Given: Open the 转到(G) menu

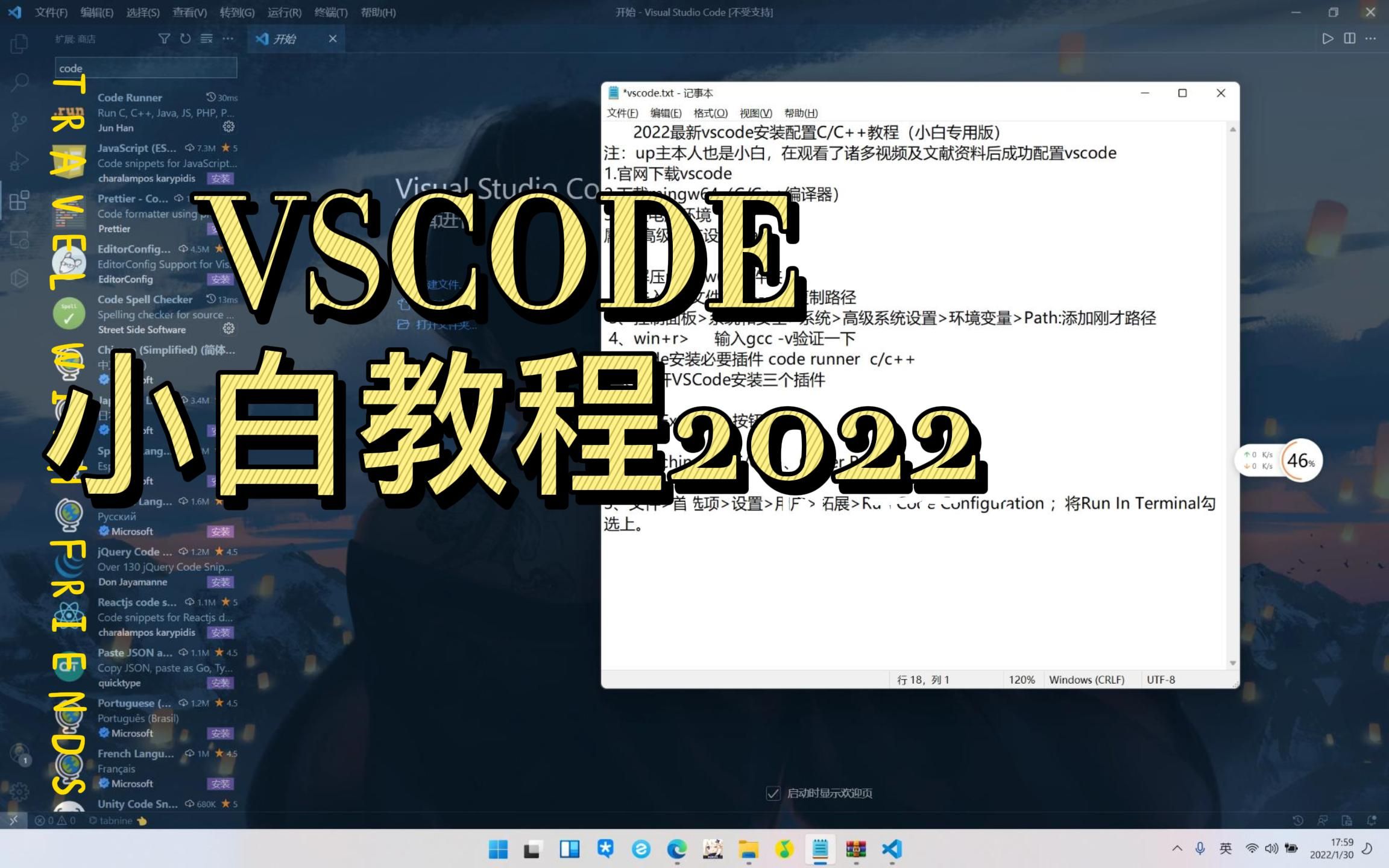Looking at the screenshot, I should click(x=237, y=12).
